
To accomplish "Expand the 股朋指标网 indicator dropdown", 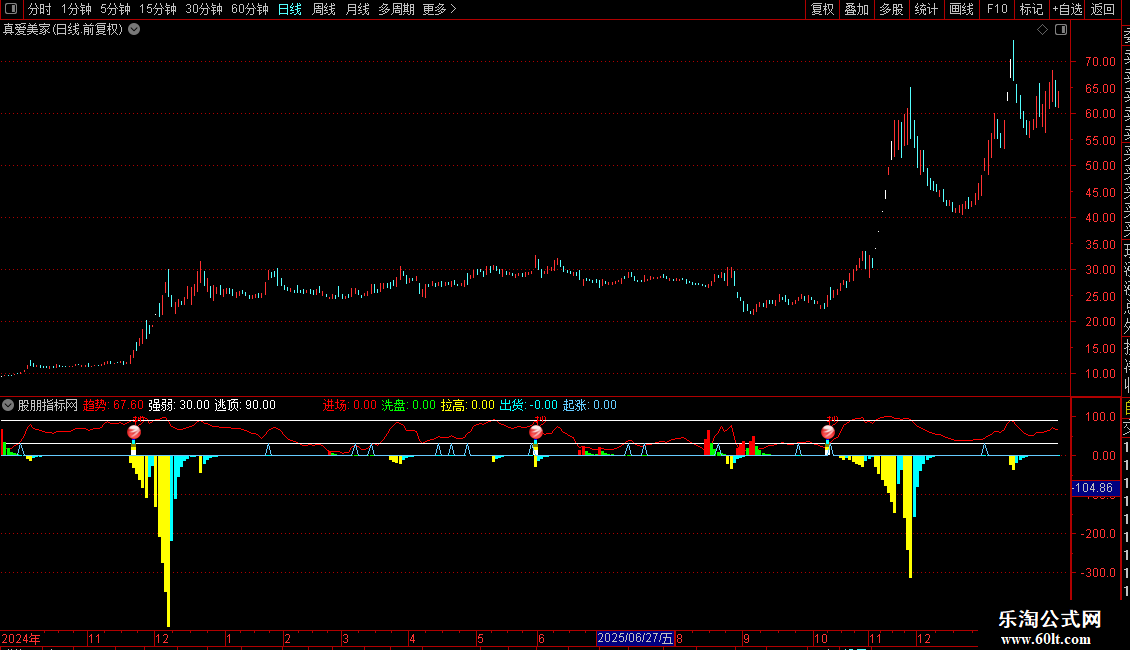I will point(8,405).
